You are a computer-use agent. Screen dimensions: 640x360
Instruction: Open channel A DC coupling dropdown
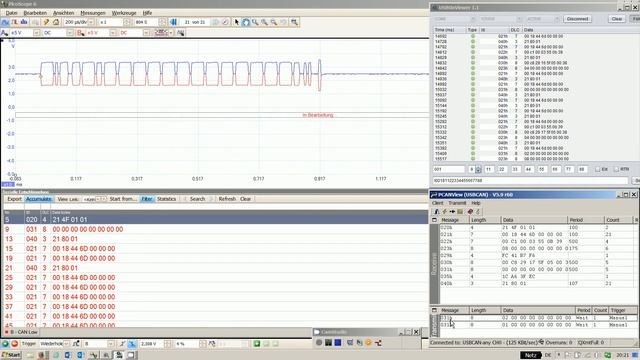(70, 33)
